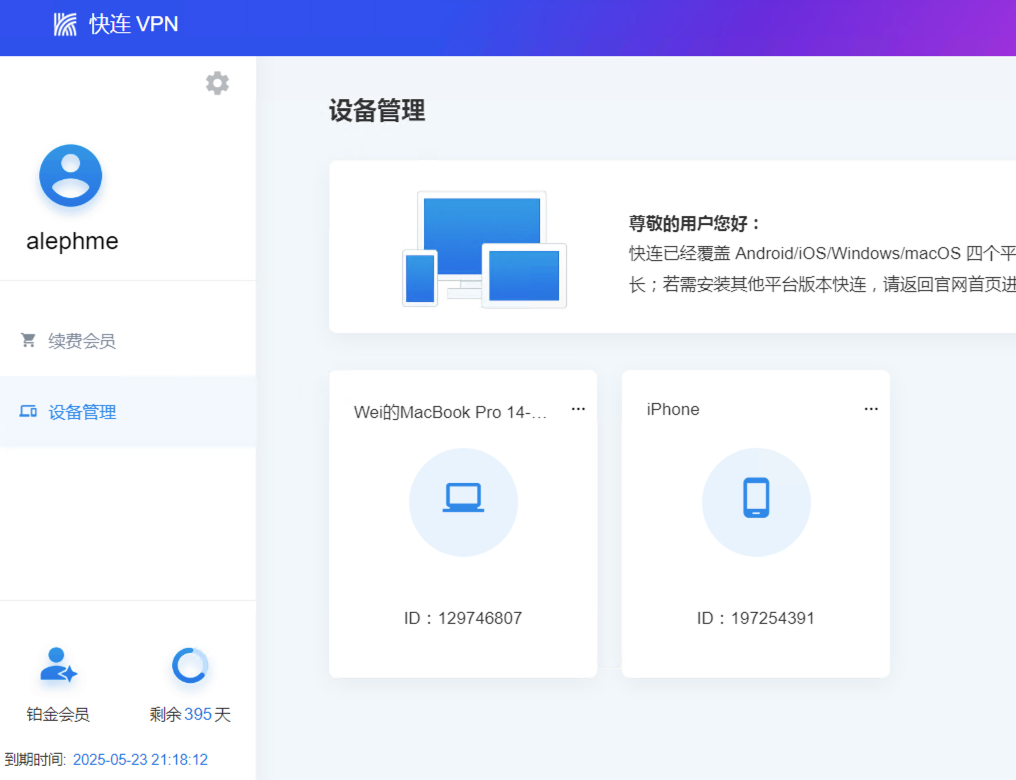
Task: Click the 铂金会员 membership icon
Action: point(58,666)
